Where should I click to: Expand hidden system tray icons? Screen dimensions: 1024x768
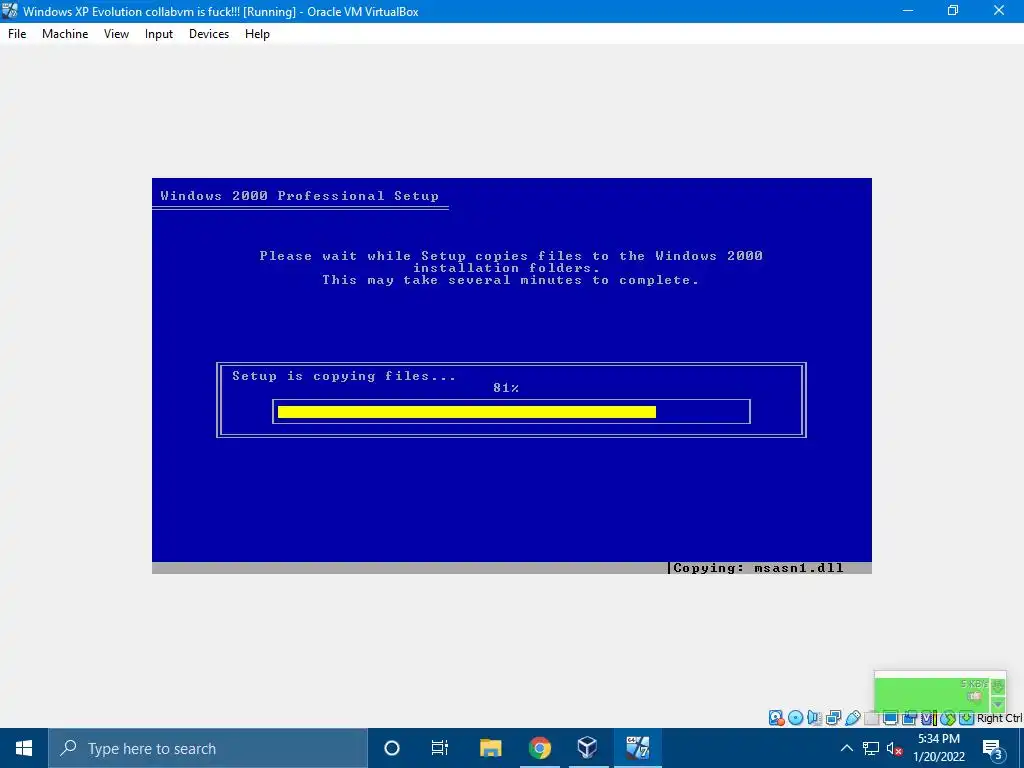pos(846,748)
